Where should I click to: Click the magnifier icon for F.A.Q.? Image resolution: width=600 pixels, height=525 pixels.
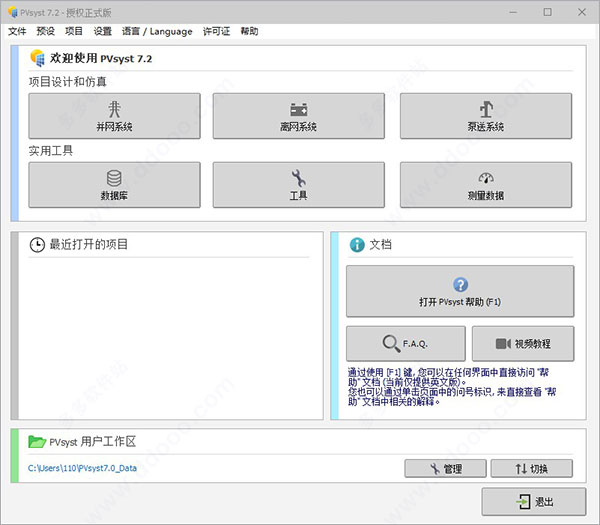pyautogui.click(x=391, y=344)
